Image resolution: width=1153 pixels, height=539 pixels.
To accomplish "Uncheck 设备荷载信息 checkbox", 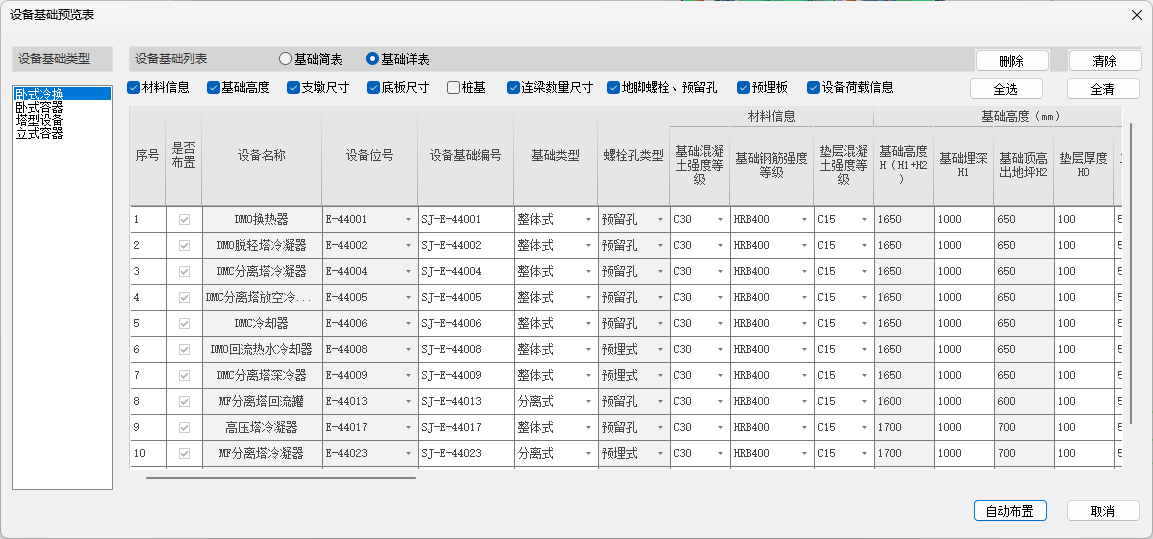I will coord(814,88).
